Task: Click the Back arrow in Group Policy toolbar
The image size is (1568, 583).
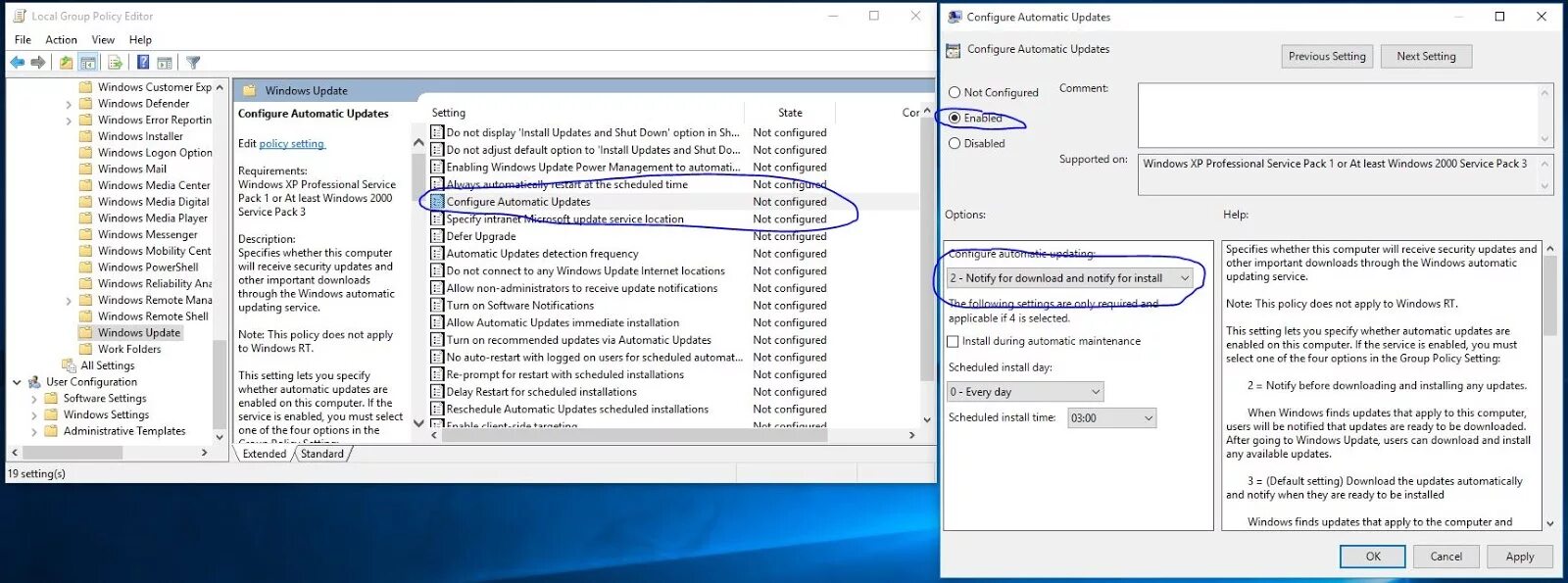Action: point(18,63)
